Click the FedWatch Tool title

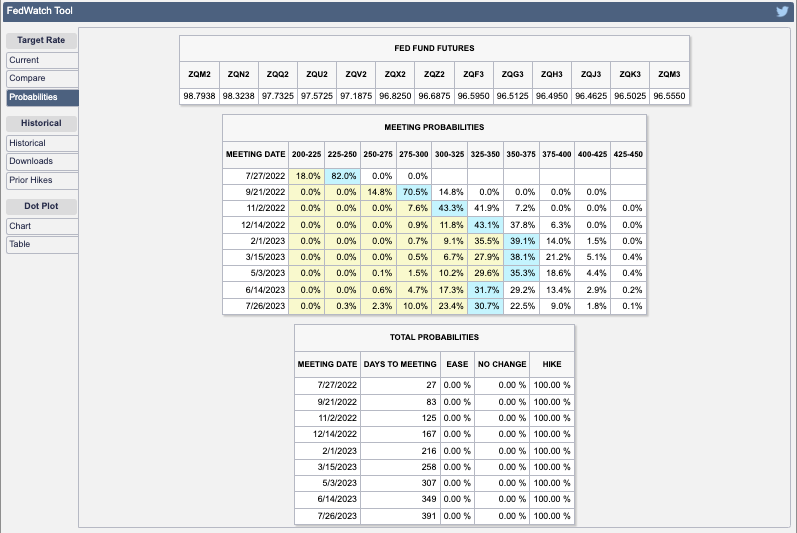click(x=40, y=11)
